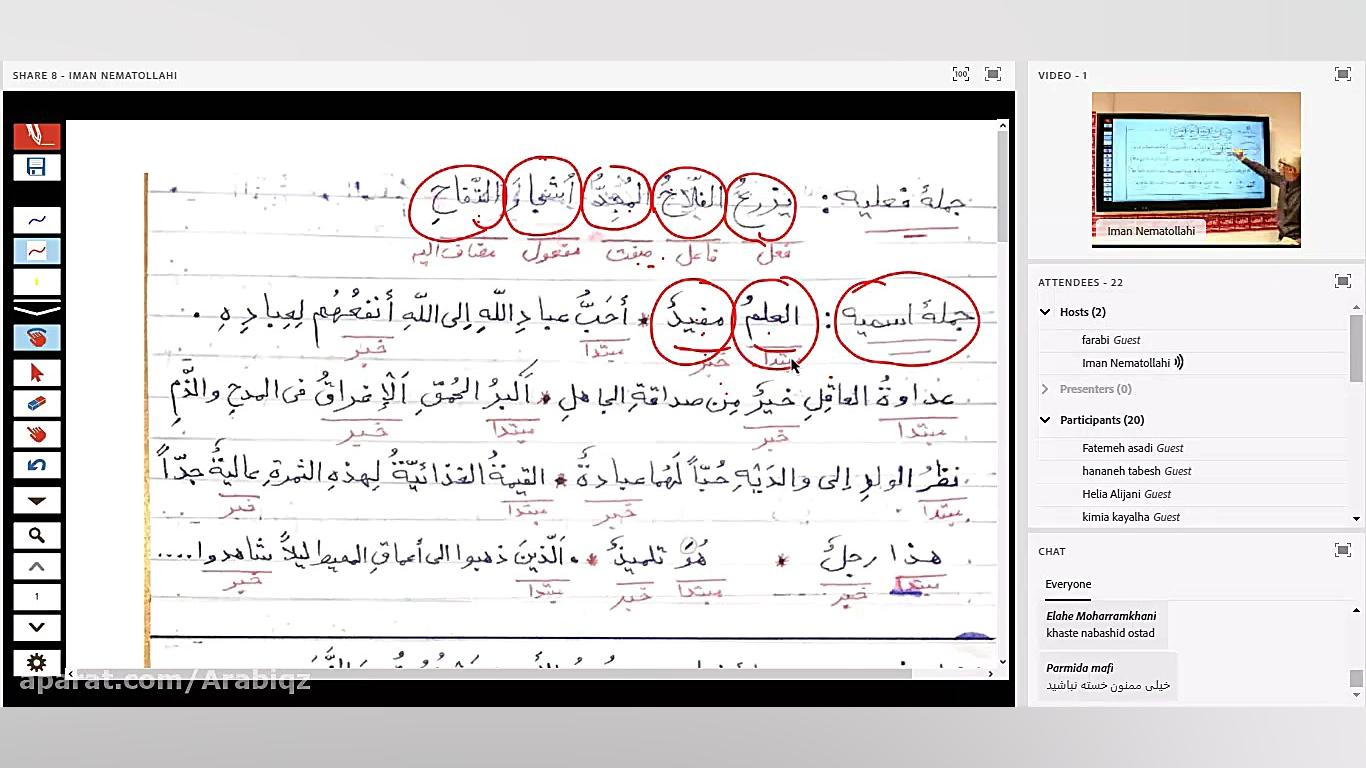
Task: Pick the red arrow pointer tool
Action: point(37,373)
